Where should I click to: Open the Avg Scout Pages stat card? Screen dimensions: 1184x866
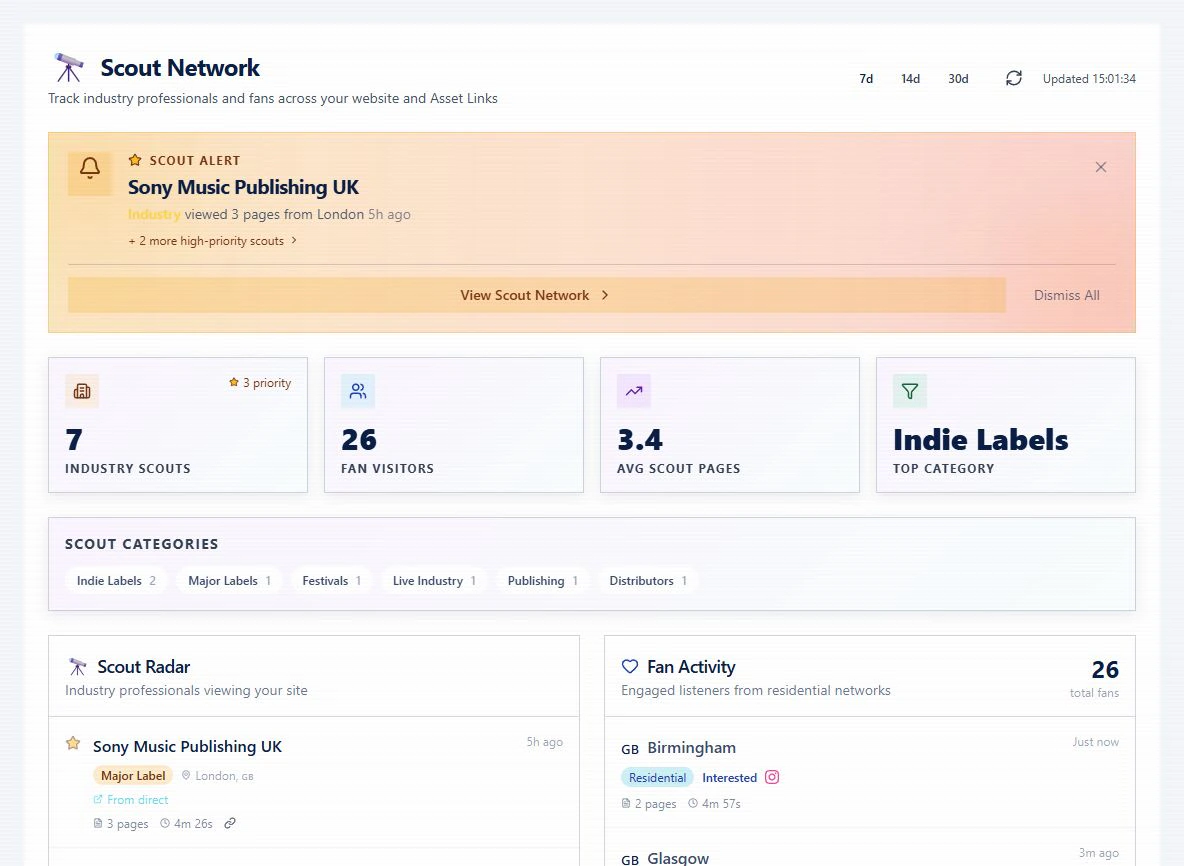click(729, 425)
